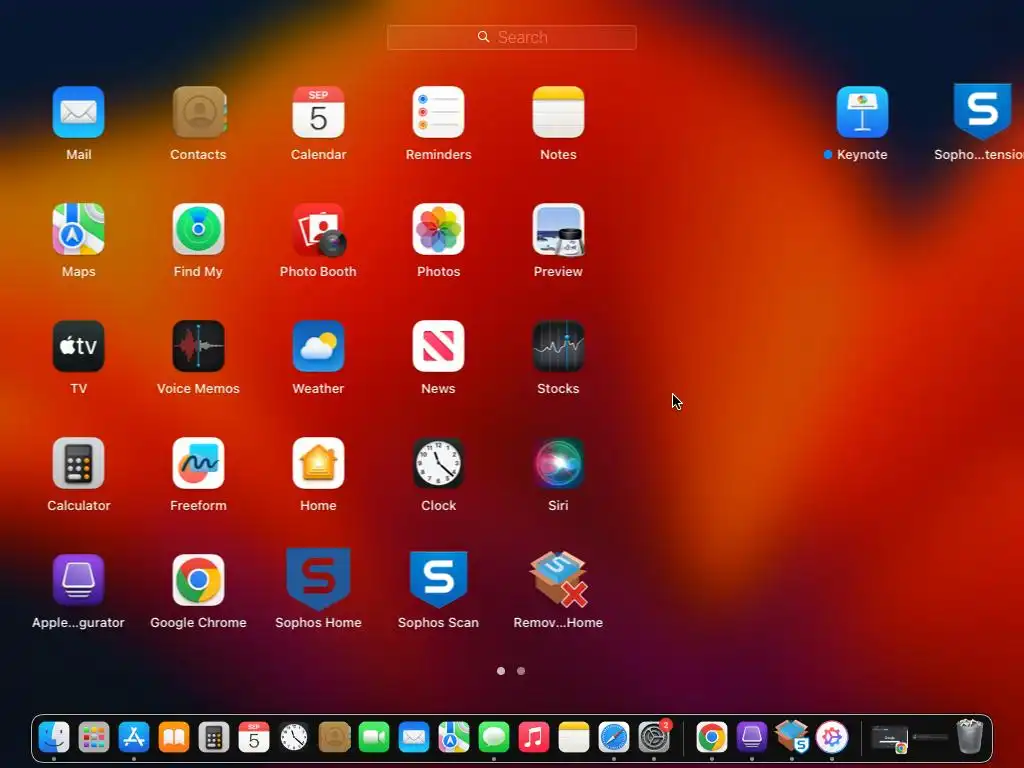Open Calendar from the Dock
Image resolution: width=1024 pixels, height=768 pixels.
click(254, 738)
